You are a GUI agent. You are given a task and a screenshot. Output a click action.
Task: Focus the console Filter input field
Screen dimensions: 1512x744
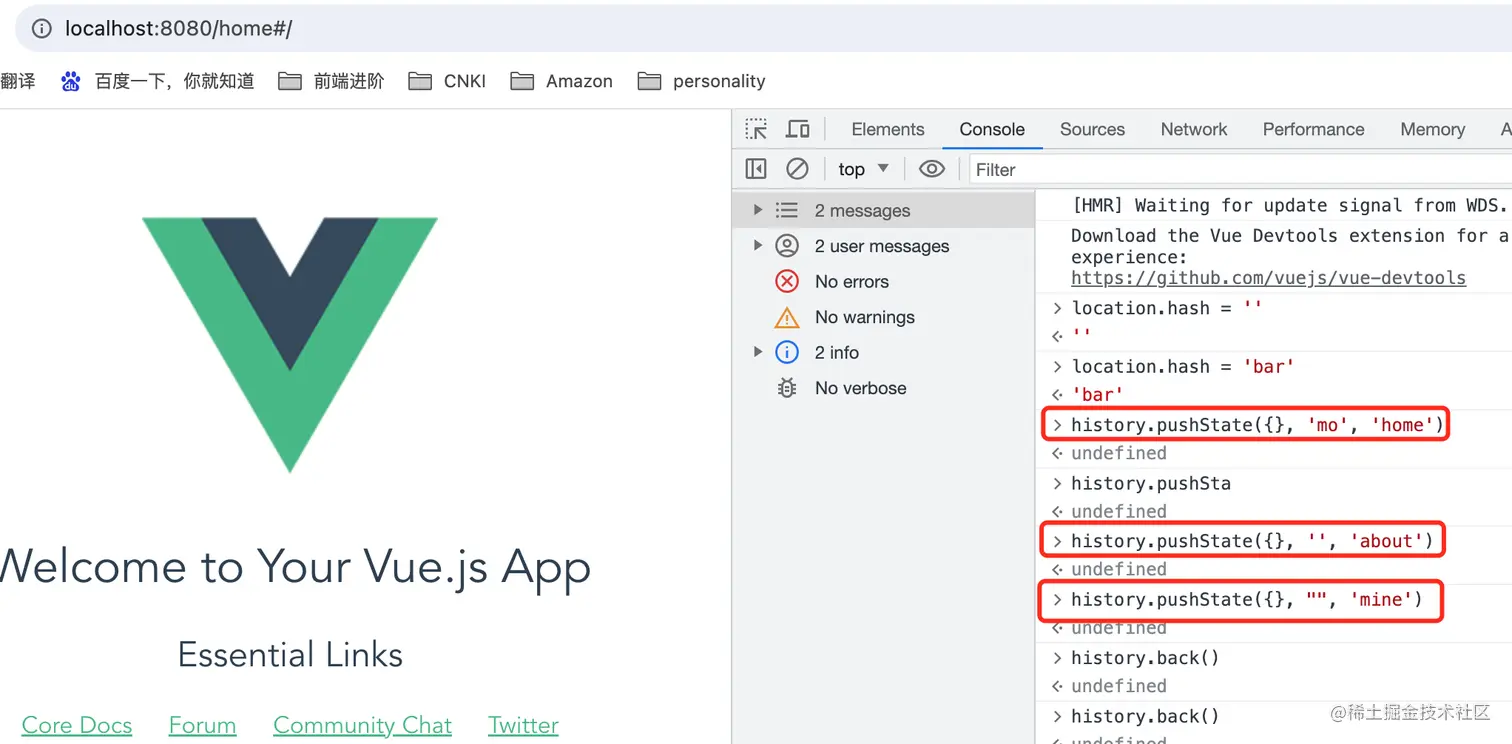(1240, 170)
